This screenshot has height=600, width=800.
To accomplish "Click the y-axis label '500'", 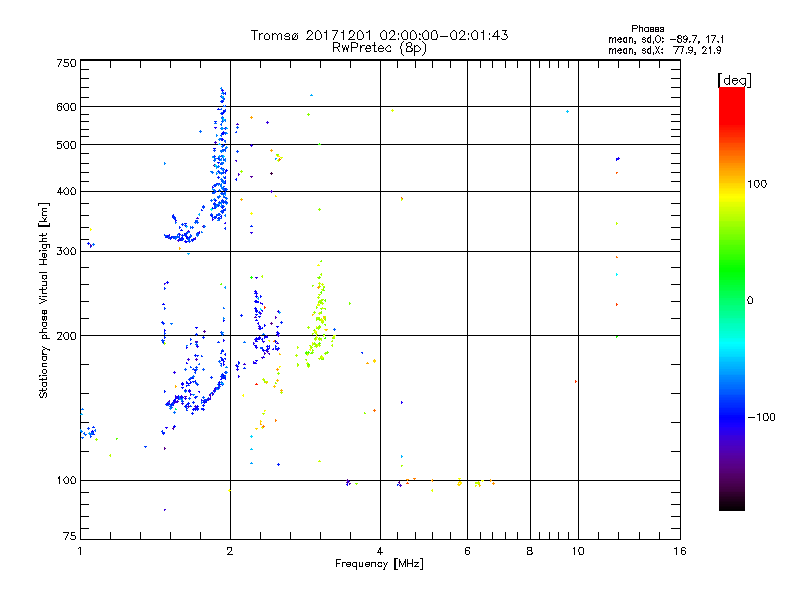I will click(66, 145).
